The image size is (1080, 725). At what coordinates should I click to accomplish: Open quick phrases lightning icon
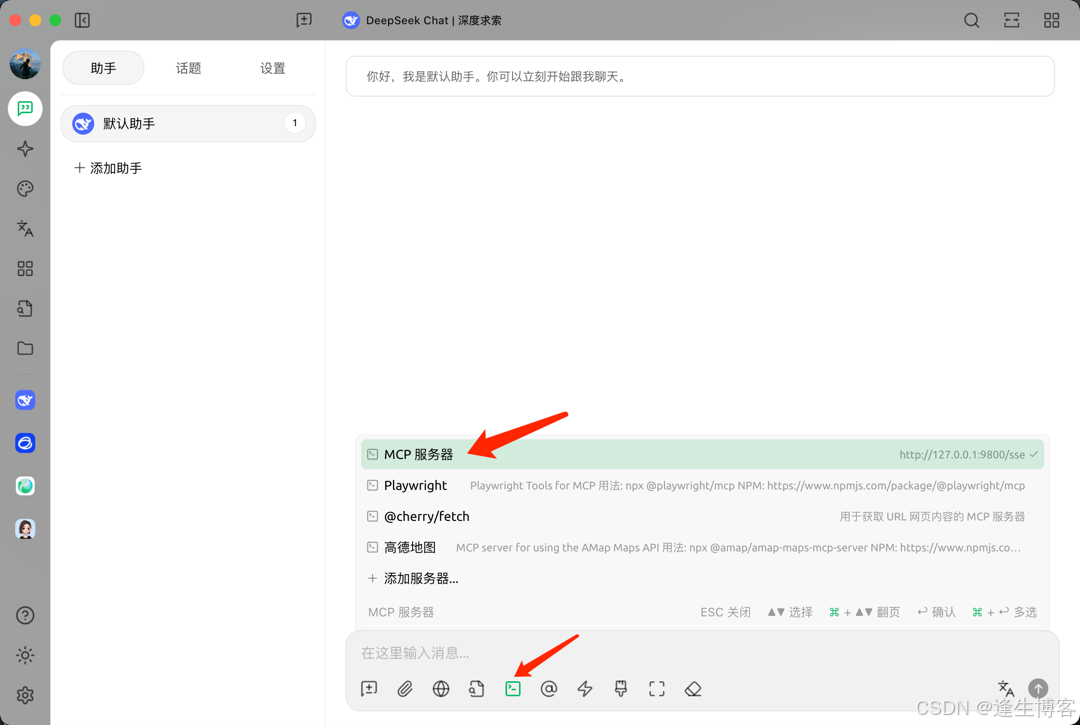point(585,689)
